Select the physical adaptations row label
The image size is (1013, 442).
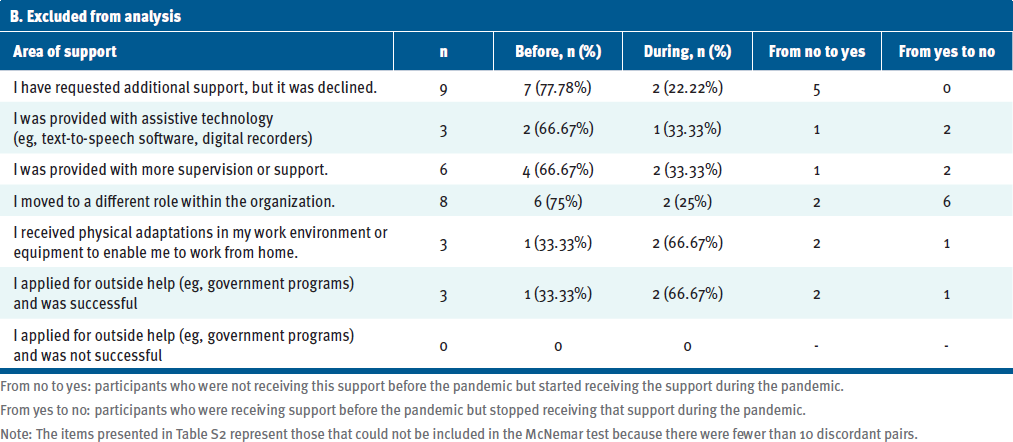click(x=200, y=242)
